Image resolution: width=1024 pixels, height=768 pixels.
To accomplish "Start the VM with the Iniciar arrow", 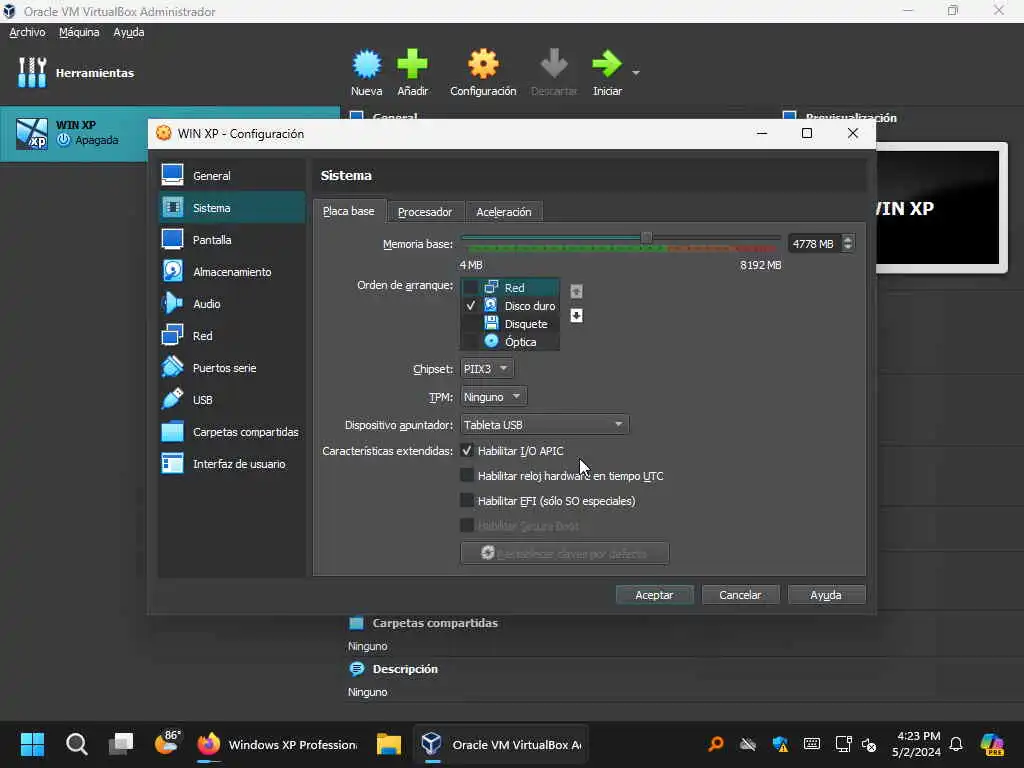I will click(x=607, y=64).
